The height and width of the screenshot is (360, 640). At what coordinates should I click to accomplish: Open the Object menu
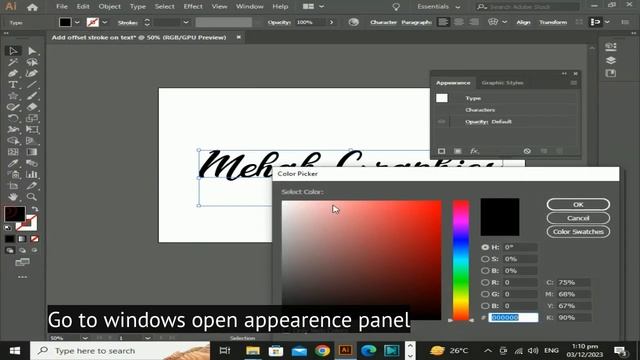click(x=109, y=7)
